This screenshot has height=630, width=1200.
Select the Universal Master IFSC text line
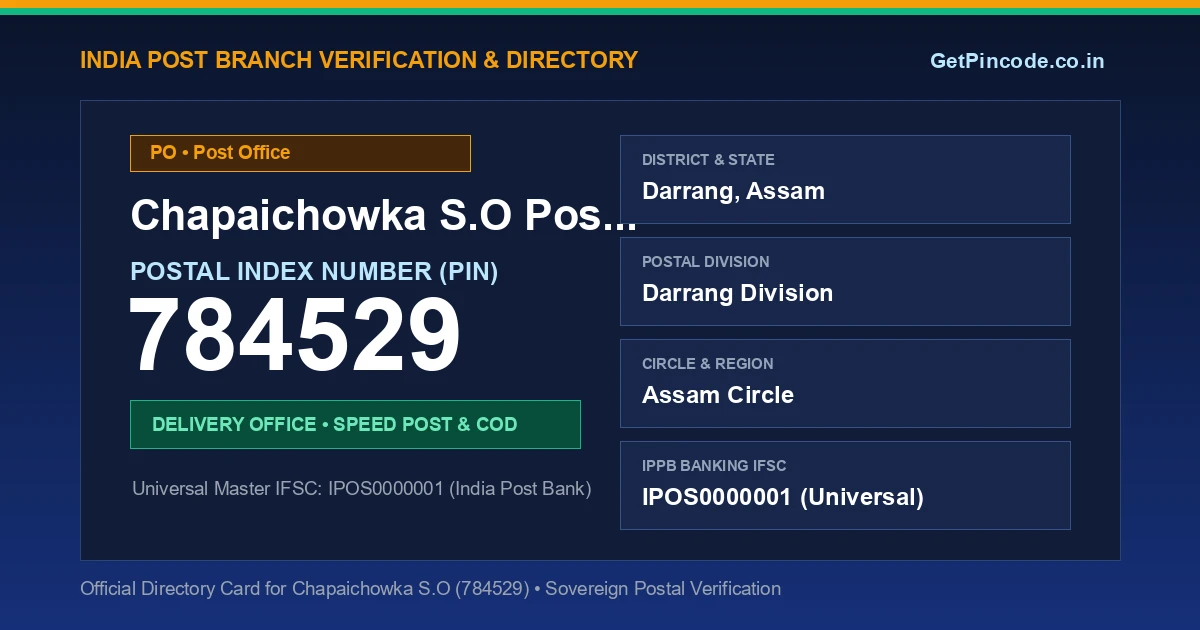[x=362, y=489]
